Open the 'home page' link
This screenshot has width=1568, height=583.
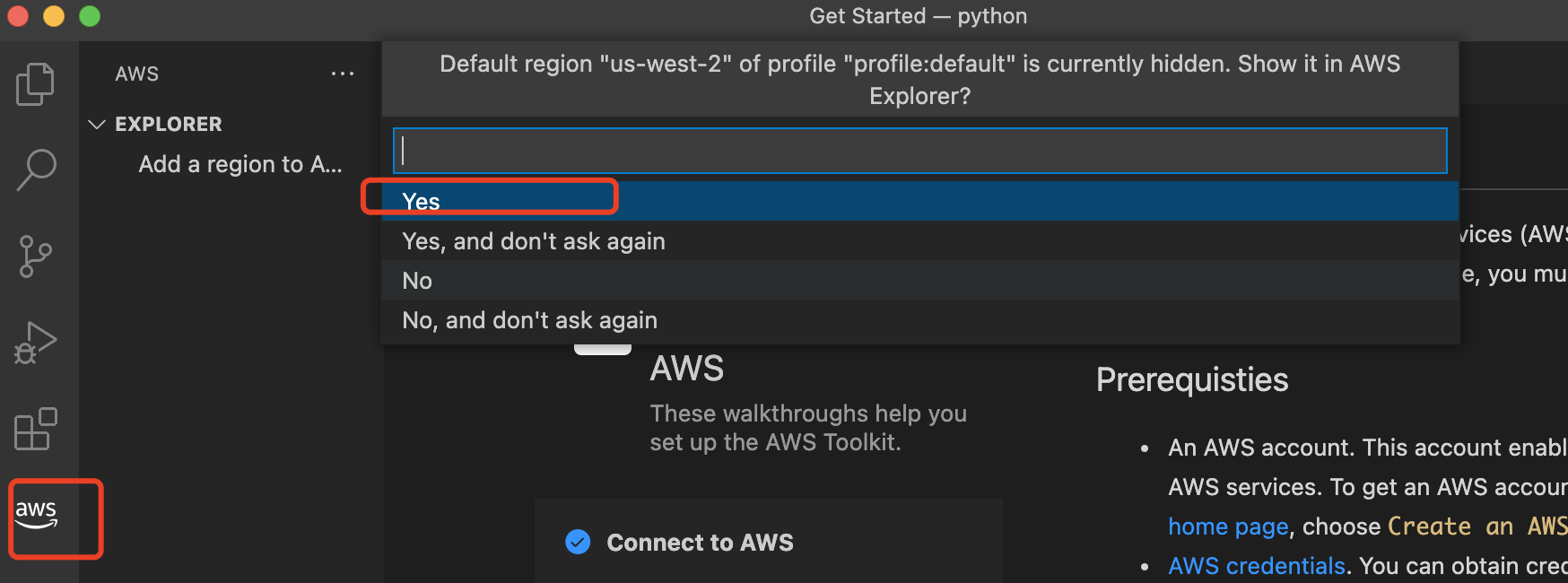[1228, 526]
